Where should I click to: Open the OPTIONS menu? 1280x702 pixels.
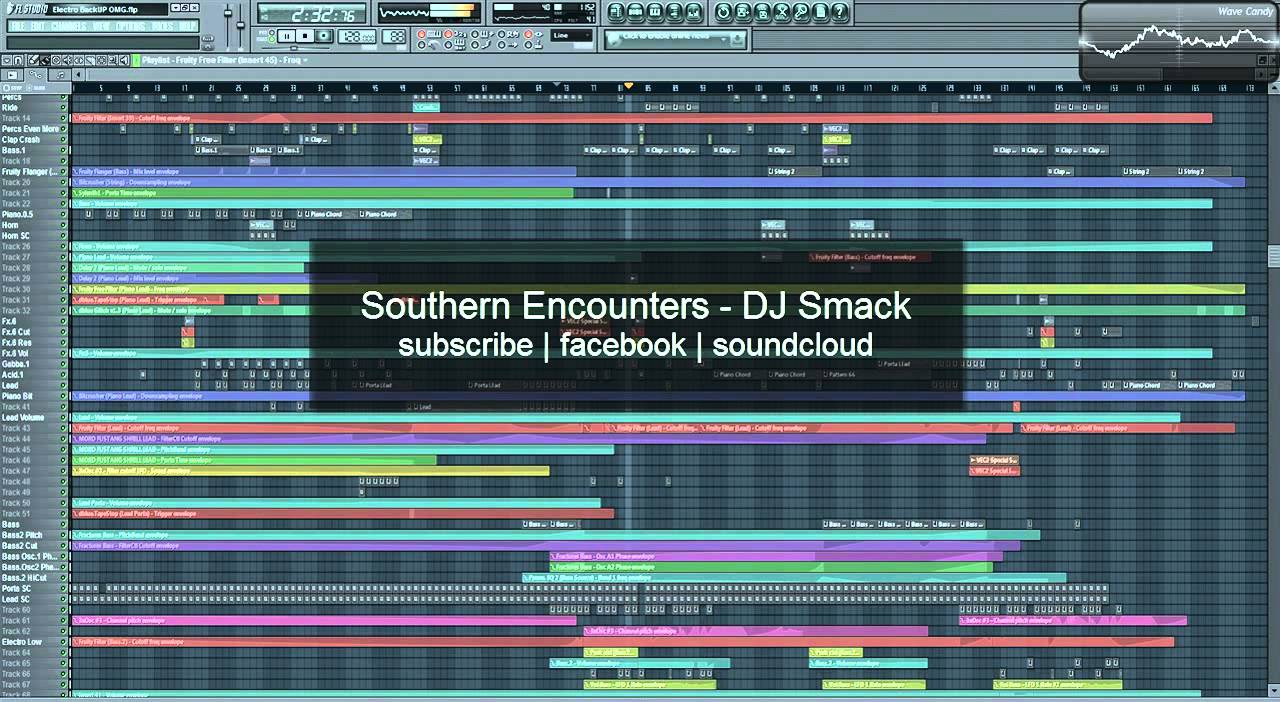[129, 26]
